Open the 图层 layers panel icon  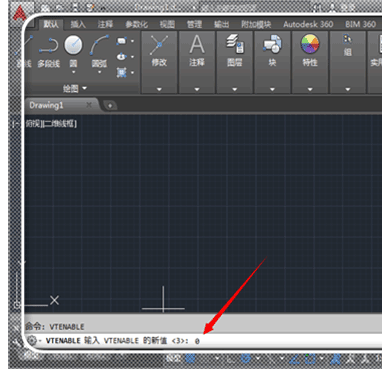point(235,50)
